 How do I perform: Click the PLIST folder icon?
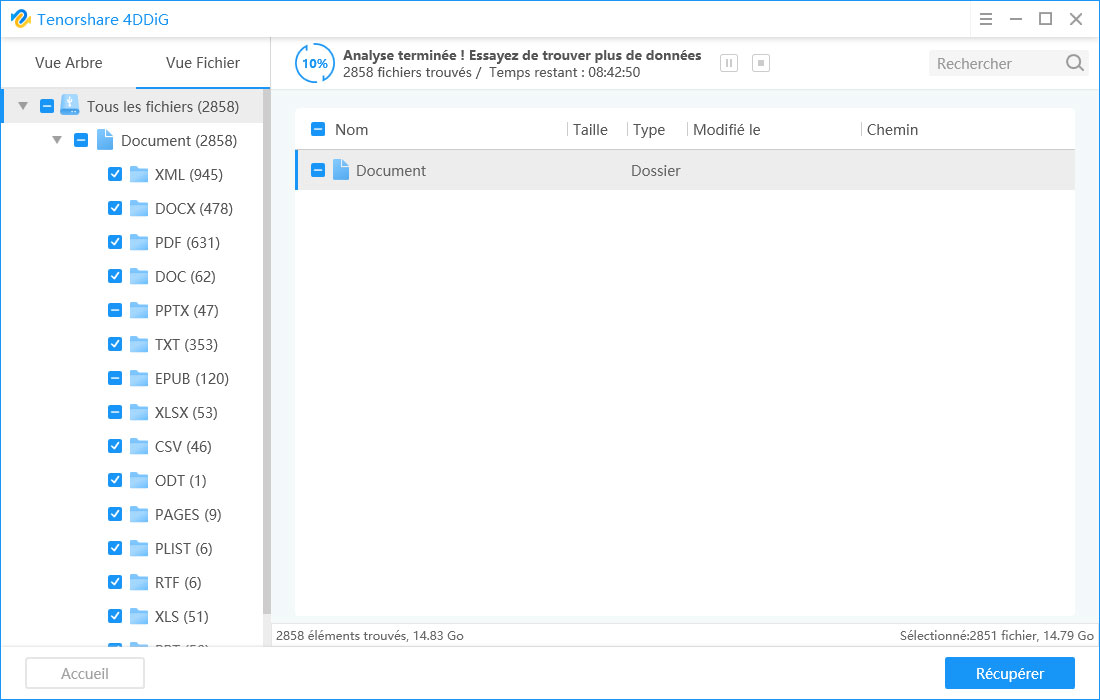coord(139,548)
